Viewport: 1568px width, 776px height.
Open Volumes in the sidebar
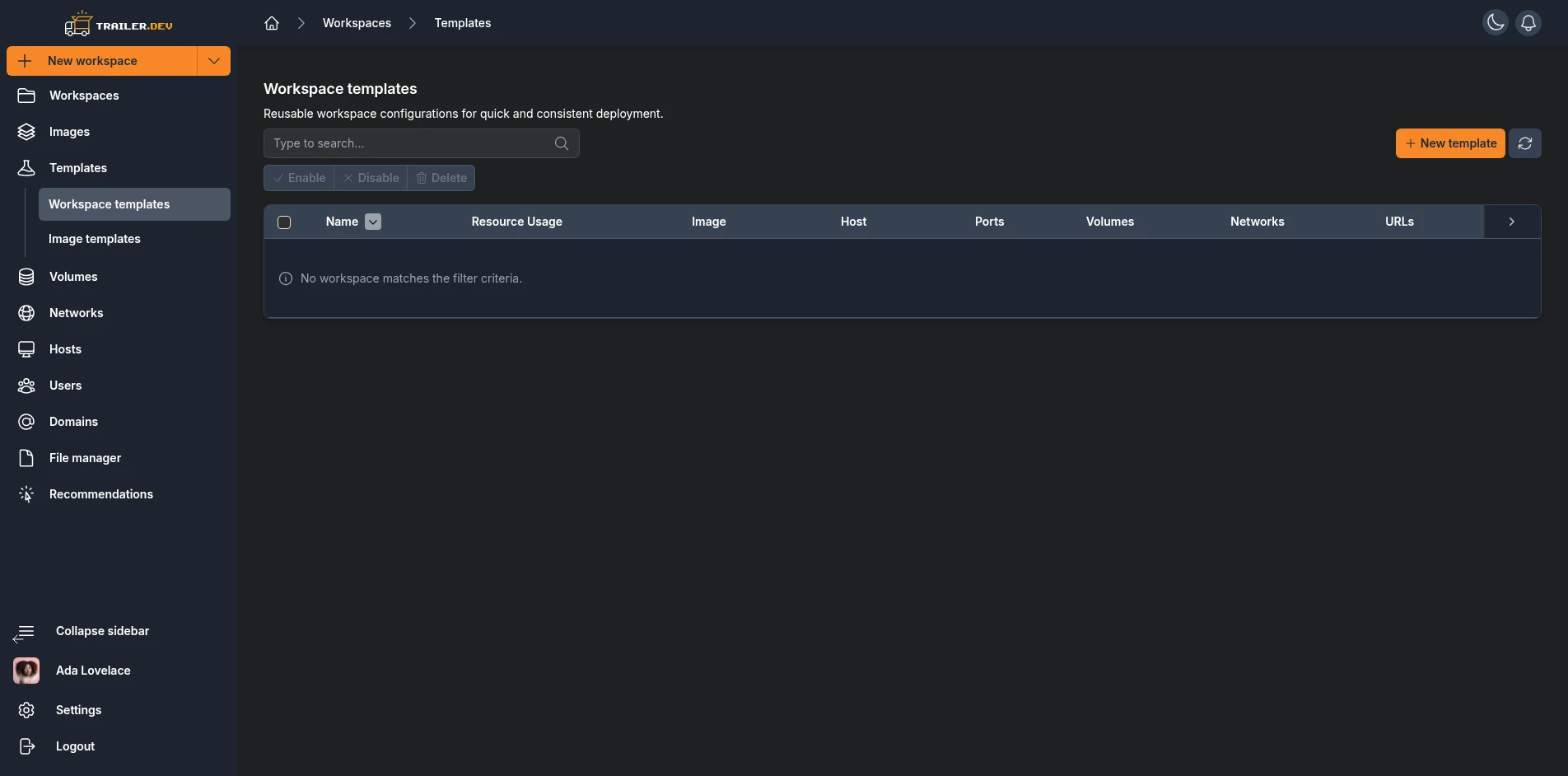pyautogui.click(x=119, y=277)
